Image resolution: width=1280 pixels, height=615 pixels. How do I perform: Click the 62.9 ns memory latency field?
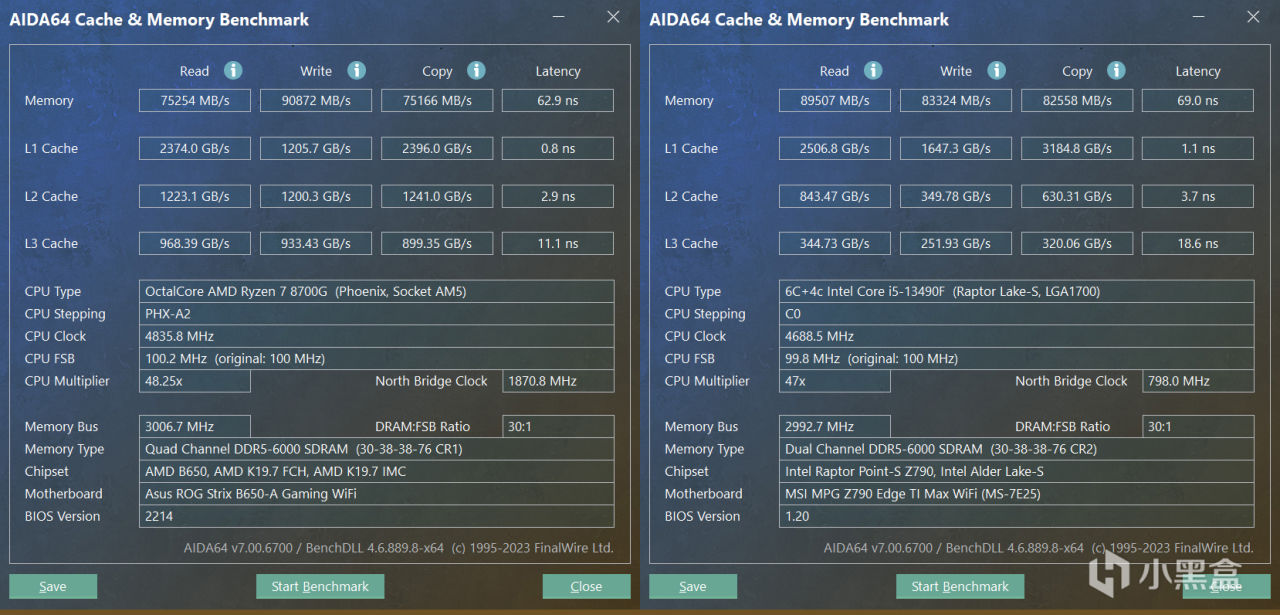tap(557, 100)
